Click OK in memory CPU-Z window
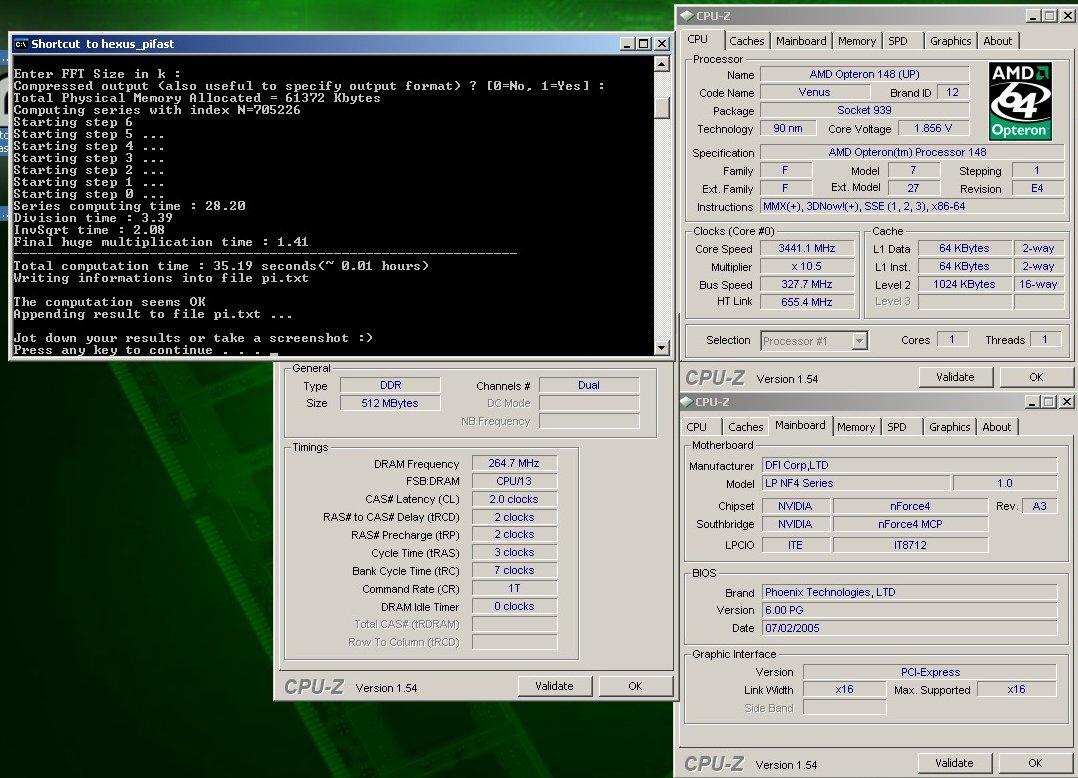This screenshot has height=778, width=1078. pyautogui.click(x=635, y=686)
